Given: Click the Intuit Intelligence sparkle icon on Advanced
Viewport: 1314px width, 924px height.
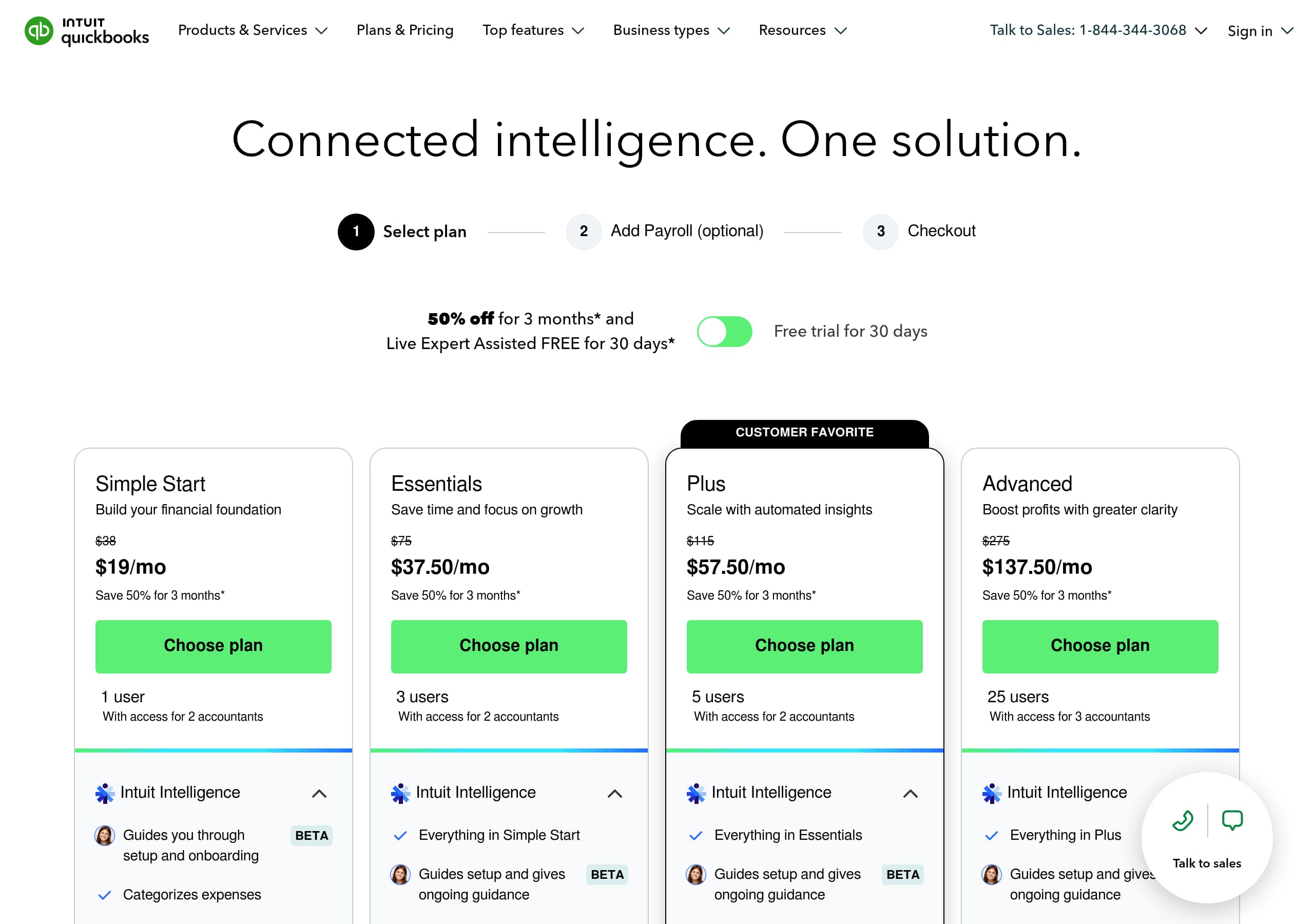Looking at the screenshot, I should pyautogui.click(x=992, y=794).
